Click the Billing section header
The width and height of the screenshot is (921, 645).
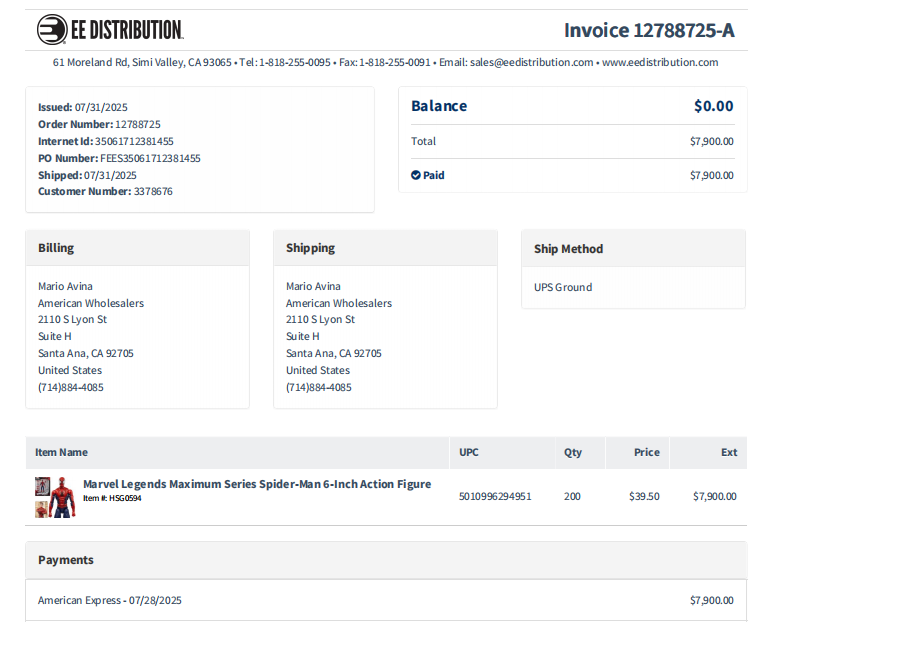pyautogui.click(x=56, y=248)
